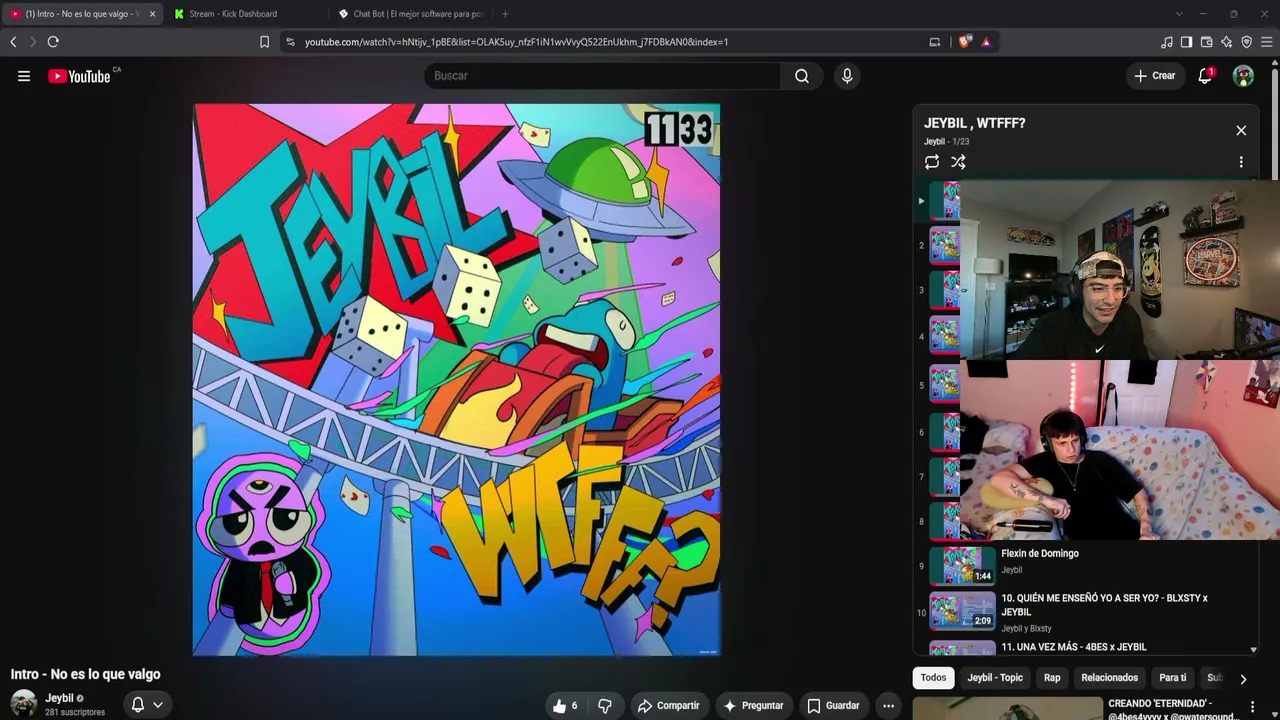
Task: Open the browser main menu
Action: coord(1266,42)
